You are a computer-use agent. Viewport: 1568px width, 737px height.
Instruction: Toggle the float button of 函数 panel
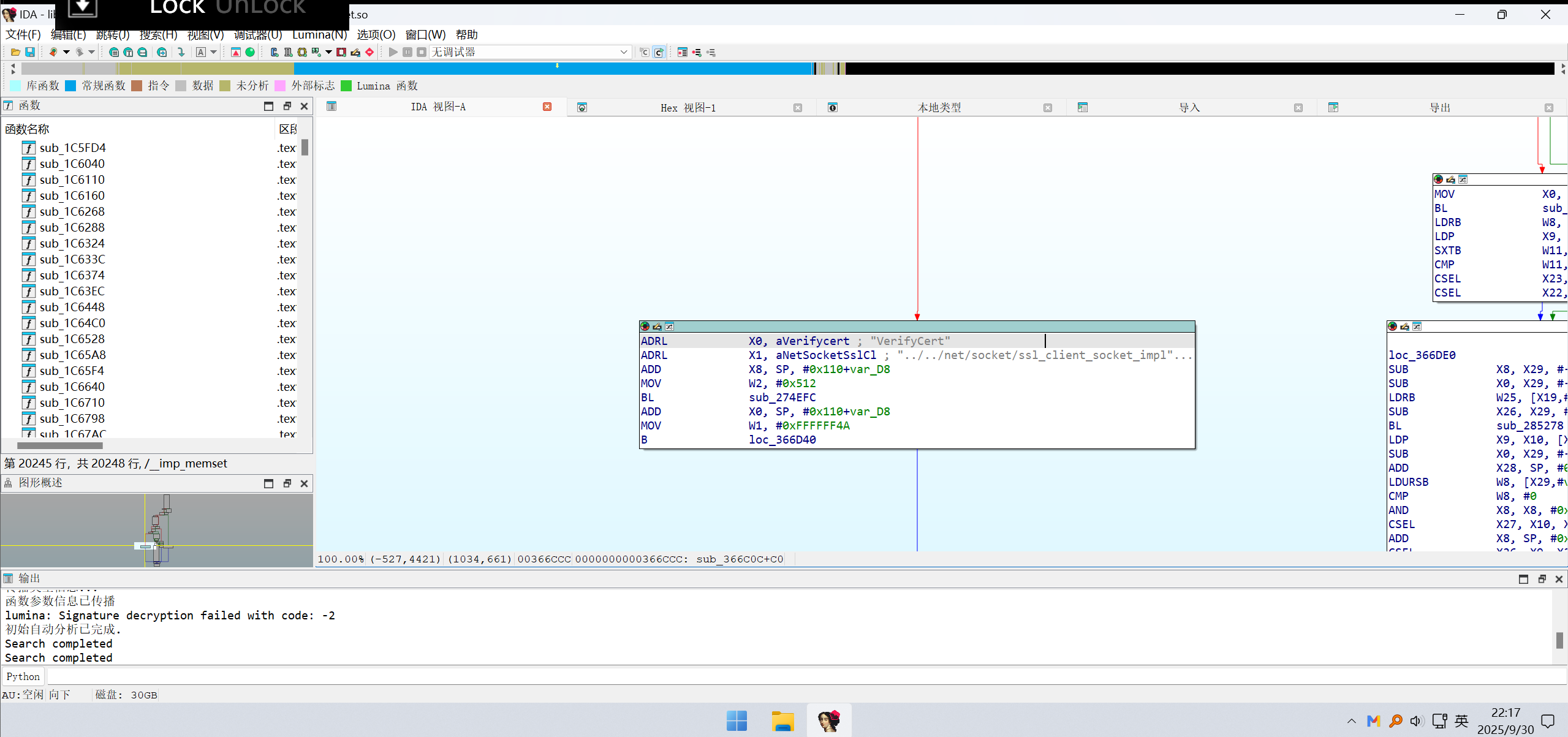pos(287,106)
